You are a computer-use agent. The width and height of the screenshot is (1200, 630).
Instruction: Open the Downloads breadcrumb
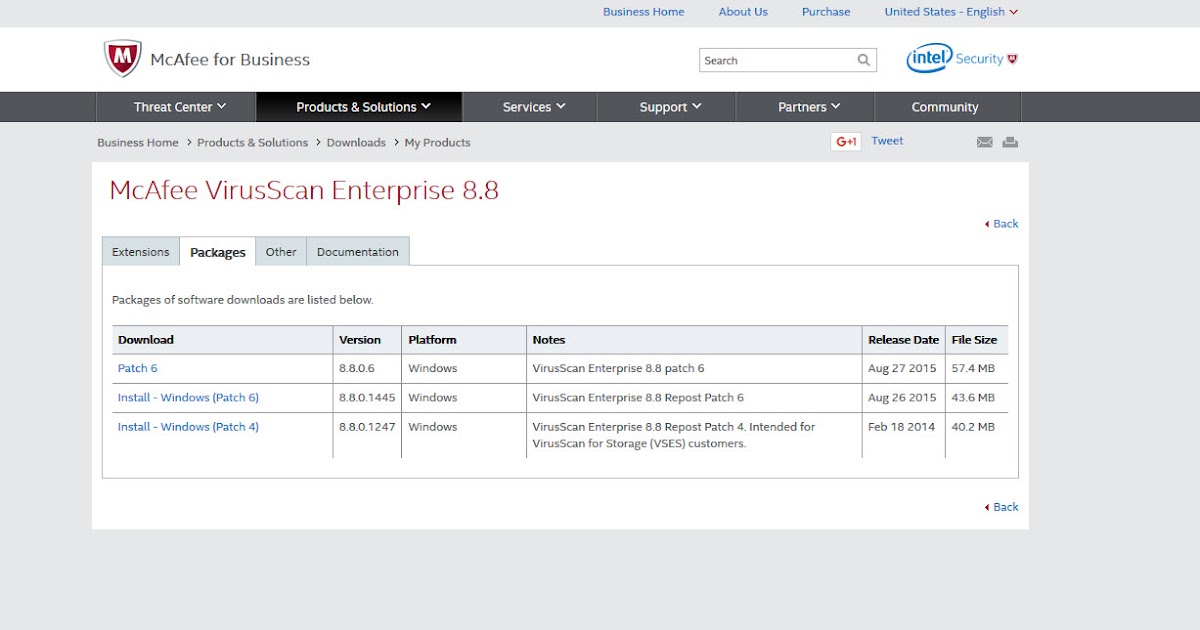[356, 143]
